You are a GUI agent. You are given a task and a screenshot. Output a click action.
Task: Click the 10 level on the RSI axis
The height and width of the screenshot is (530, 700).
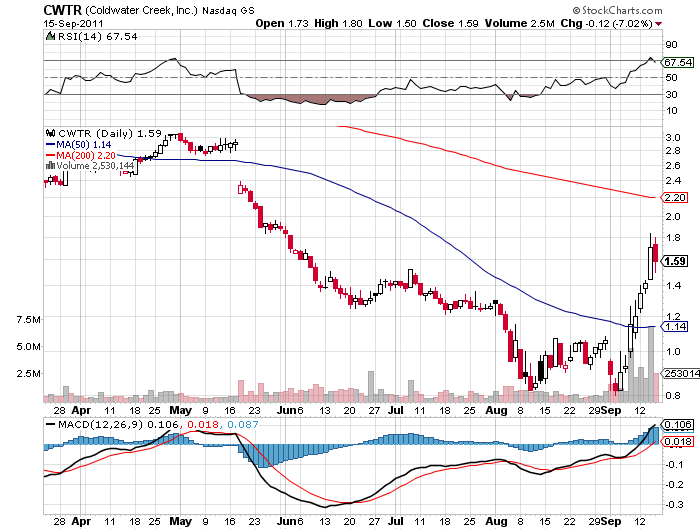pyautogui.click(x=671, y=111)
